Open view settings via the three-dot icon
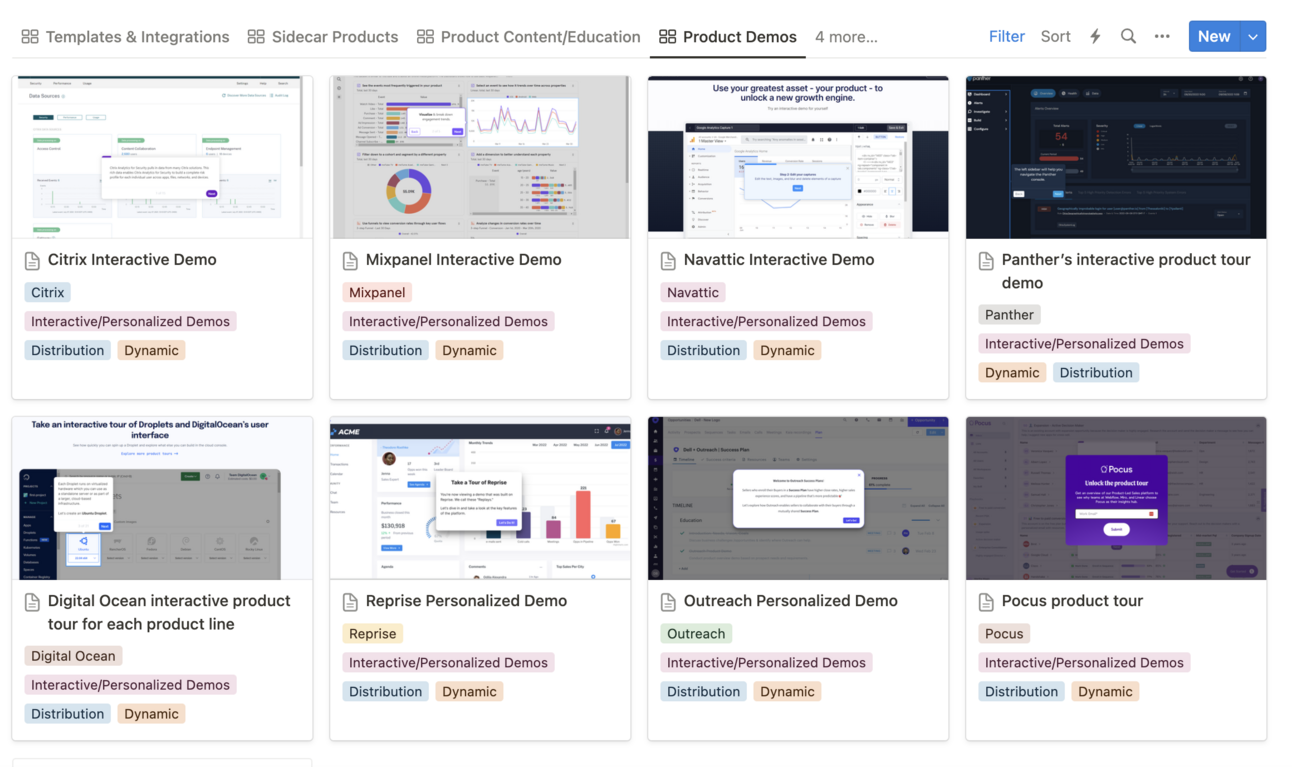 click(1161, 36)
